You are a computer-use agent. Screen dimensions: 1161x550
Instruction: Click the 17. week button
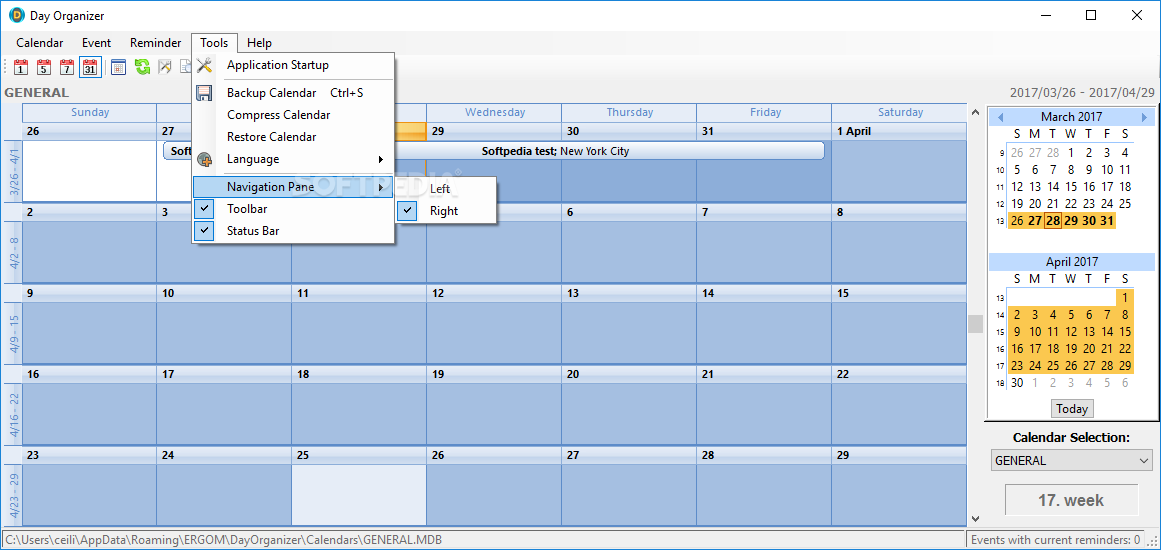[1071, 500]
